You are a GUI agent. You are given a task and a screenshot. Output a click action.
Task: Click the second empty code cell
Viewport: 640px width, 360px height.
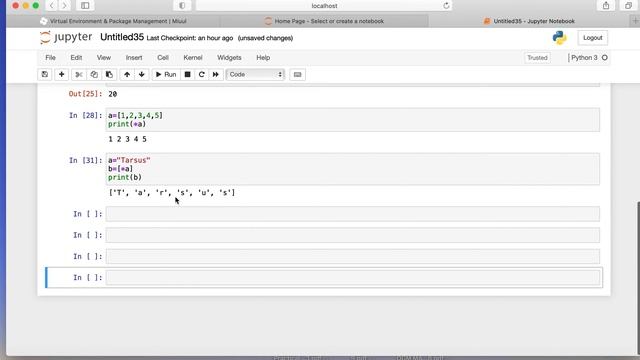pyautogui.click(x=353, y=235)
